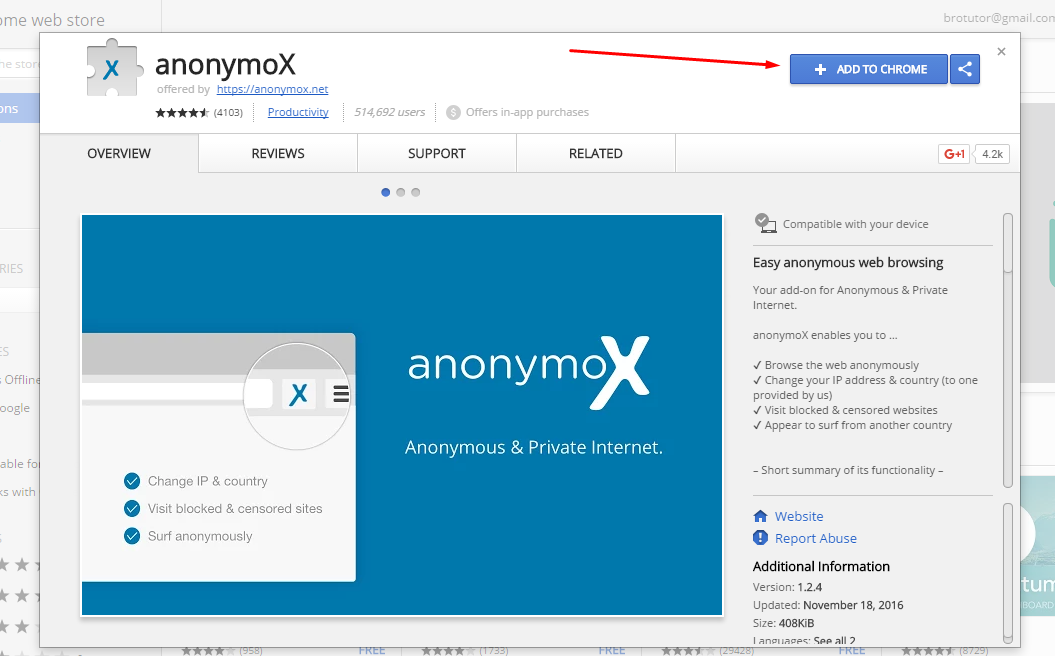Click the home icon beside Website
Image resolution: width=1055 pixels, height=656 pixels.
(760, 516)
